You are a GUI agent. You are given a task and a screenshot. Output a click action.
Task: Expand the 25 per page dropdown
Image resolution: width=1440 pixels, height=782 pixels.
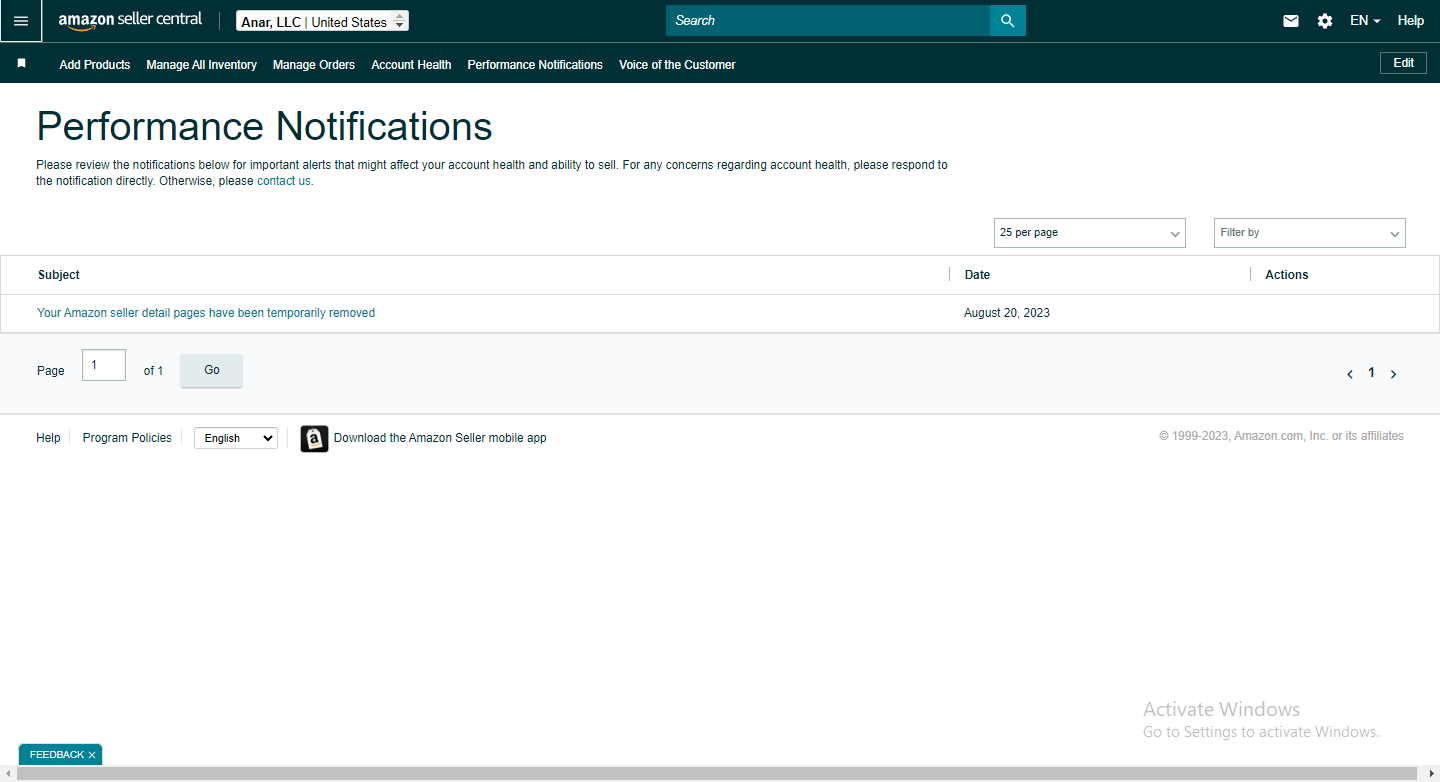[1090, 233]
